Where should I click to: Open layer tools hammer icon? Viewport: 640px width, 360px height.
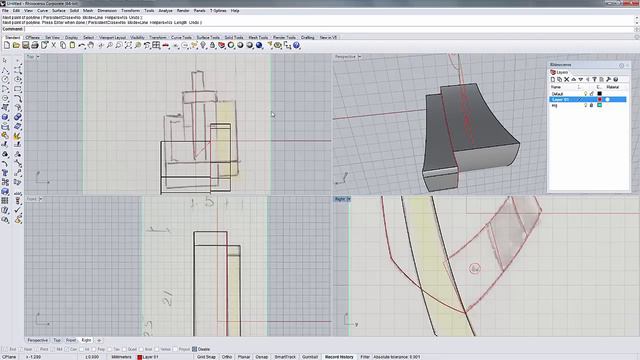[609, 80]
